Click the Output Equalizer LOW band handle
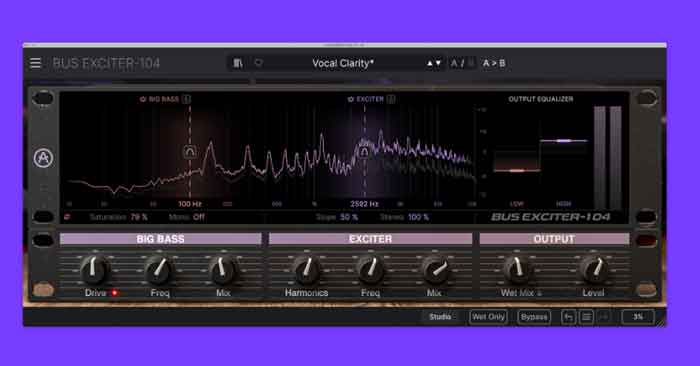 pos(517,170)
